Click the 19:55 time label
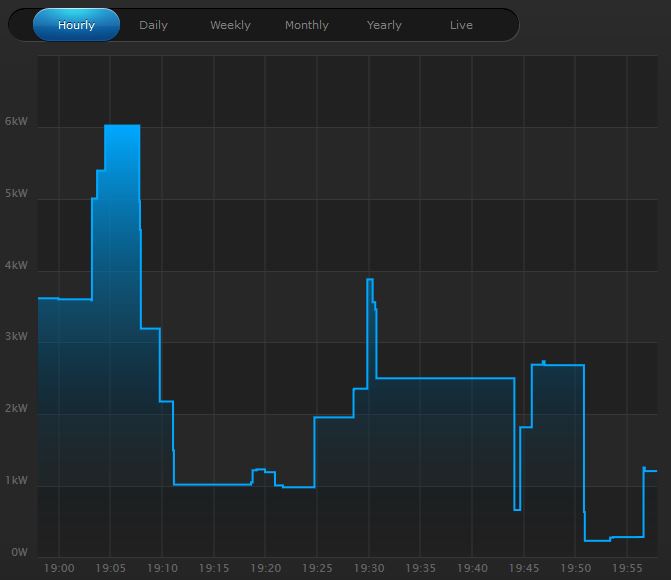The height and width of the screenshot is (580, 671). (x=627, y=568)
